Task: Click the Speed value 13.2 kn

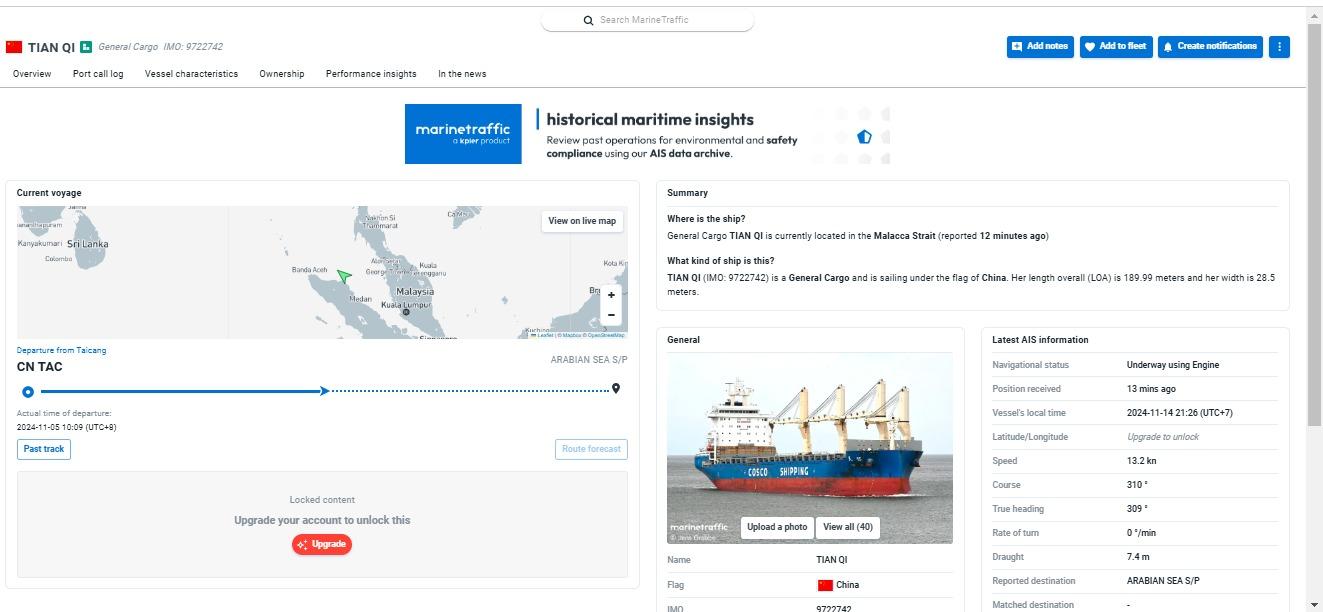Action: coord(1141,461)
